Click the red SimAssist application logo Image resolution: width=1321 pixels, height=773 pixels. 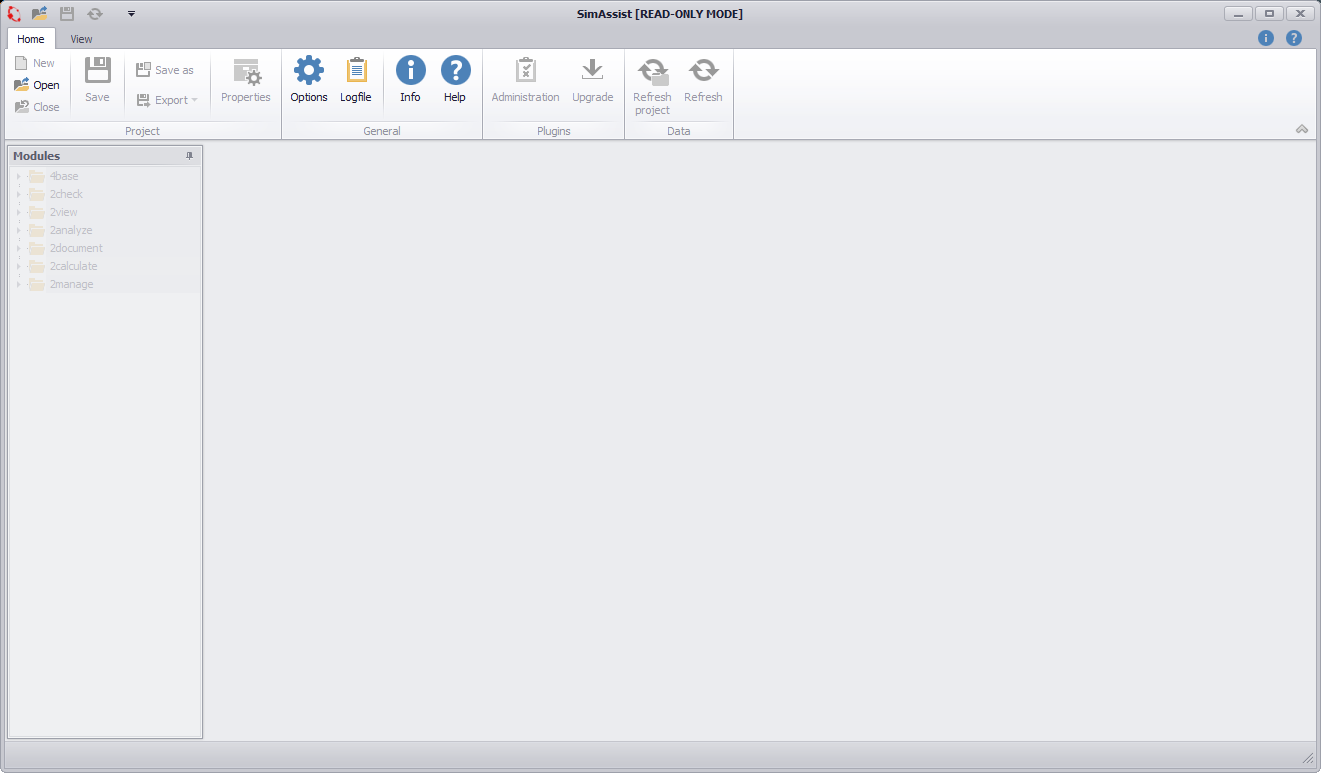[x=13, y=13]
